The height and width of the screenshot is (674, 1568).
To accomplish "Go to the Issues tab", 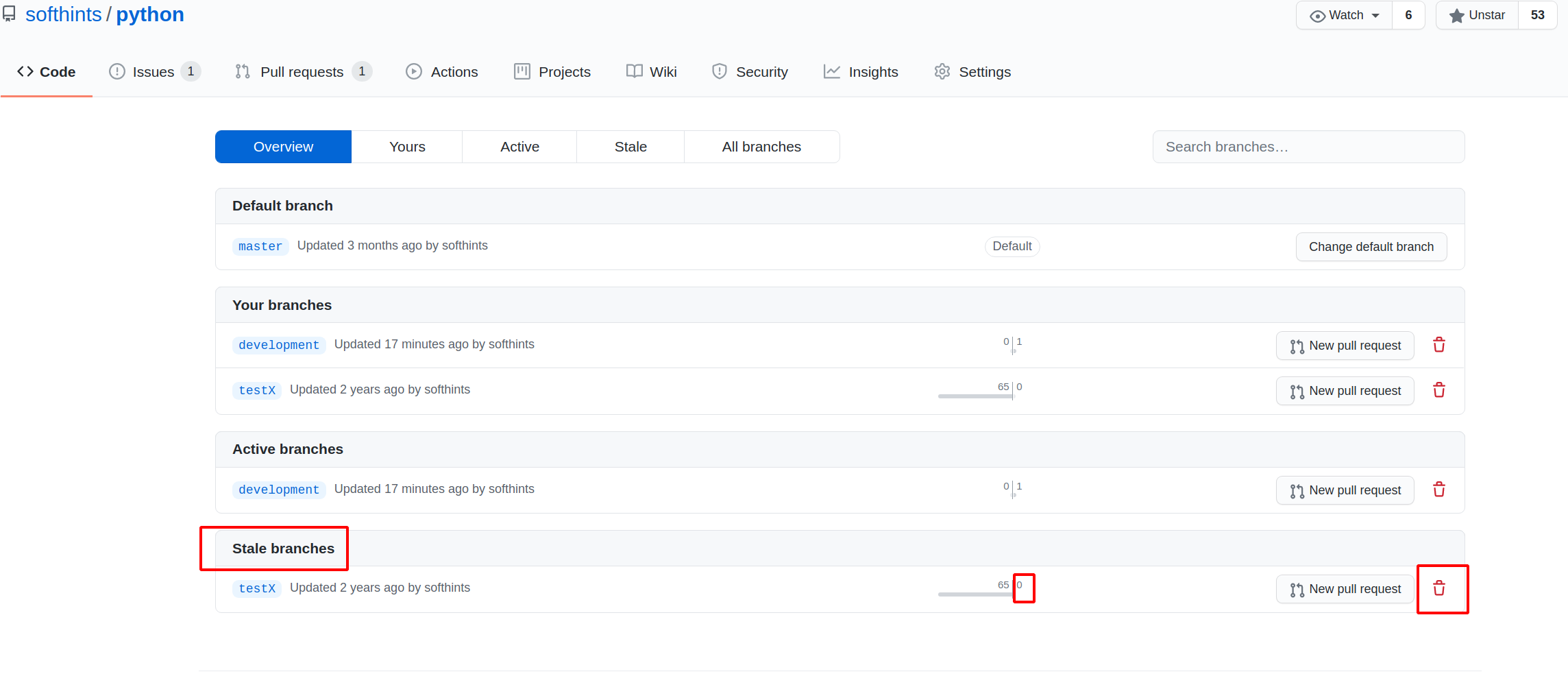I will pyautogui.click(x=154, y=72).
